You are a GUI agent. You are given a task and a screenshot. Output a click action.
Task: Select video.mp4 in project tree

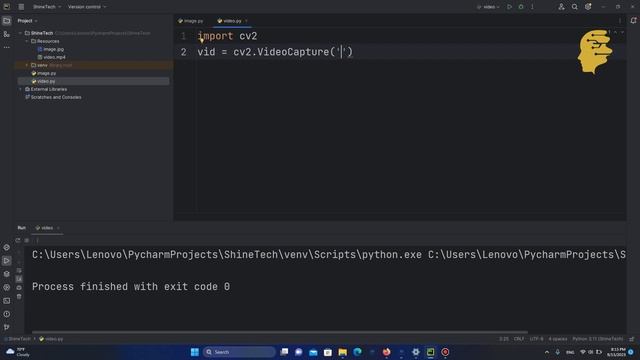point(51,57)
